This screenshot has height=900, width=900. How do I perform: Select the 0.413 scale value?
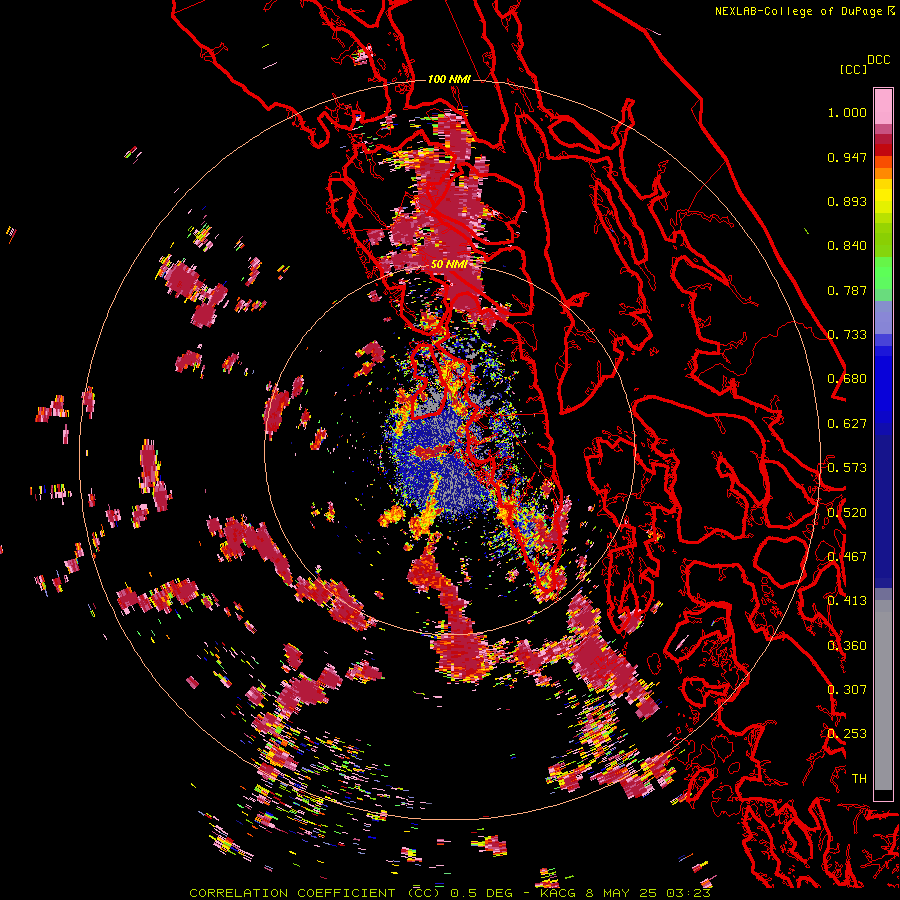(x=847, y=601)
